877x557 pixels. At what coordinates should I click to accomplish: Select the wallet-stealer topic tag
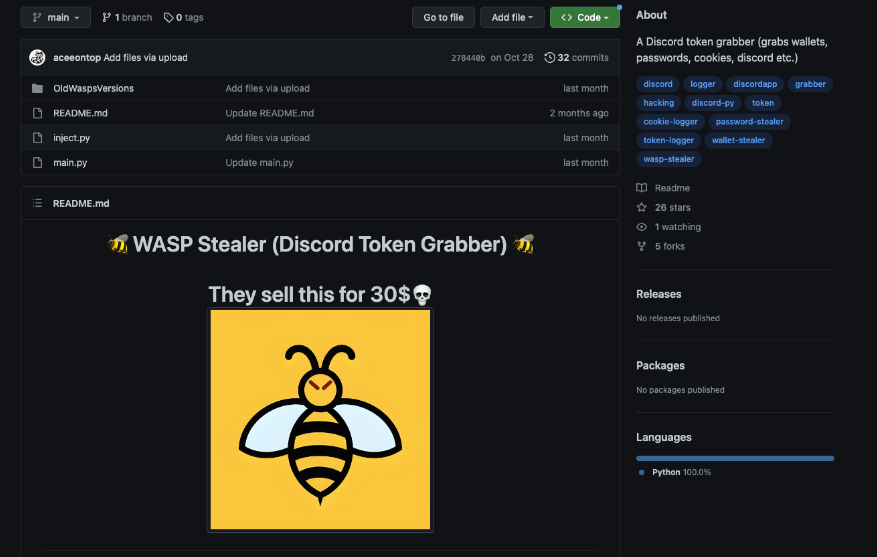point(738,140)
